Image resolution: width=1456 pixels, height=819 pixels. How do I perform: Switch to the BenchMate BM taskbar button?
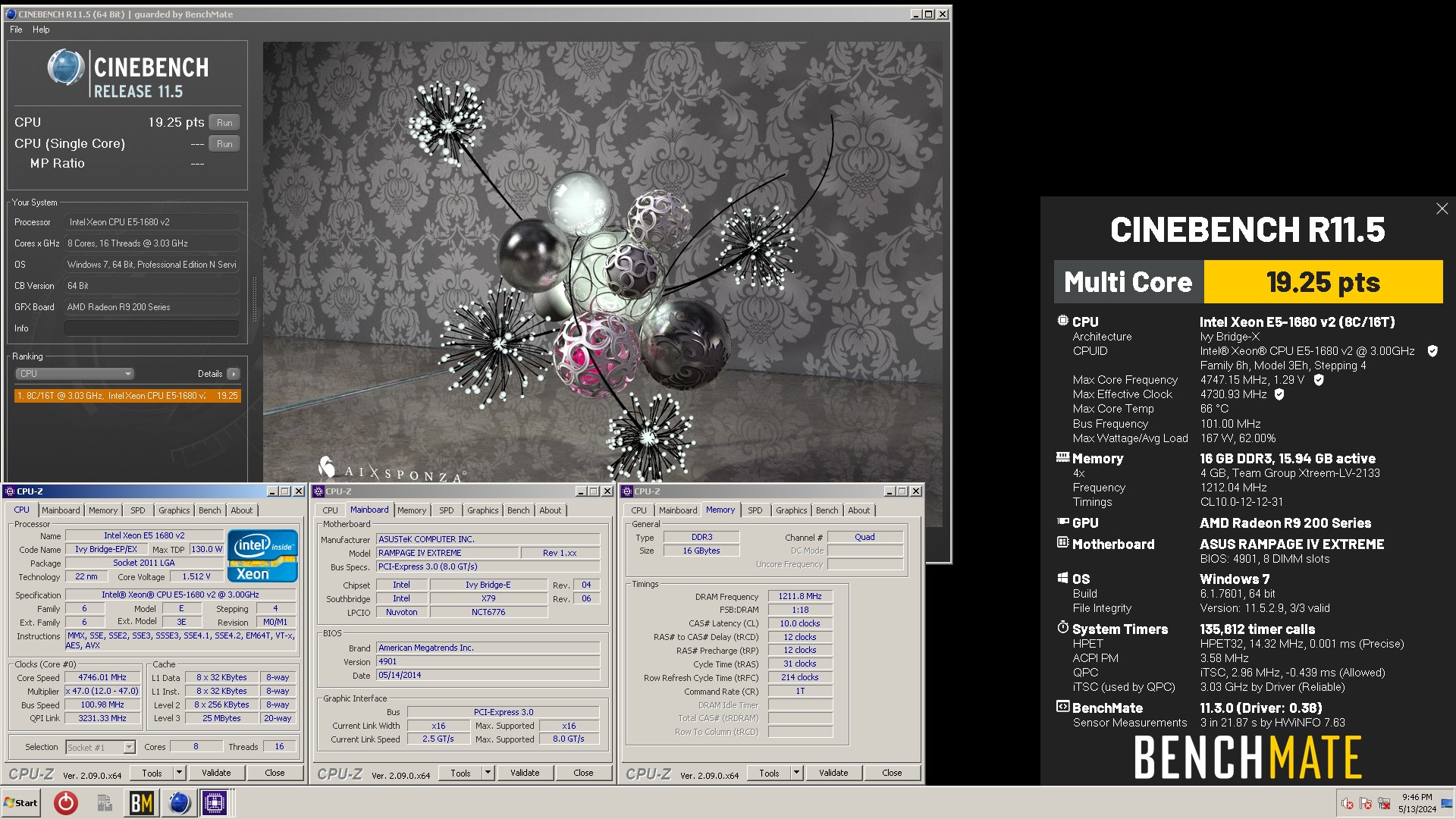(142, 802)
